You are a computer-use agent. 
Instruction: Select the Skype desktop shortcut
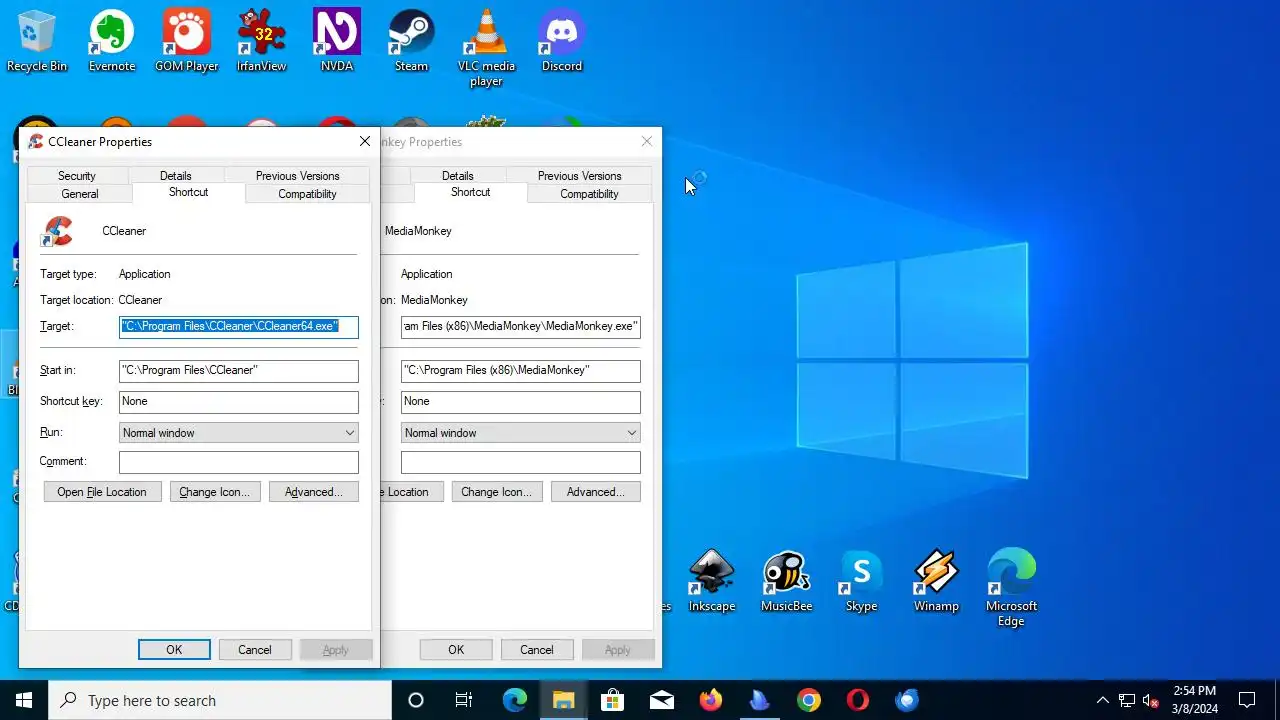click(861, 581)
